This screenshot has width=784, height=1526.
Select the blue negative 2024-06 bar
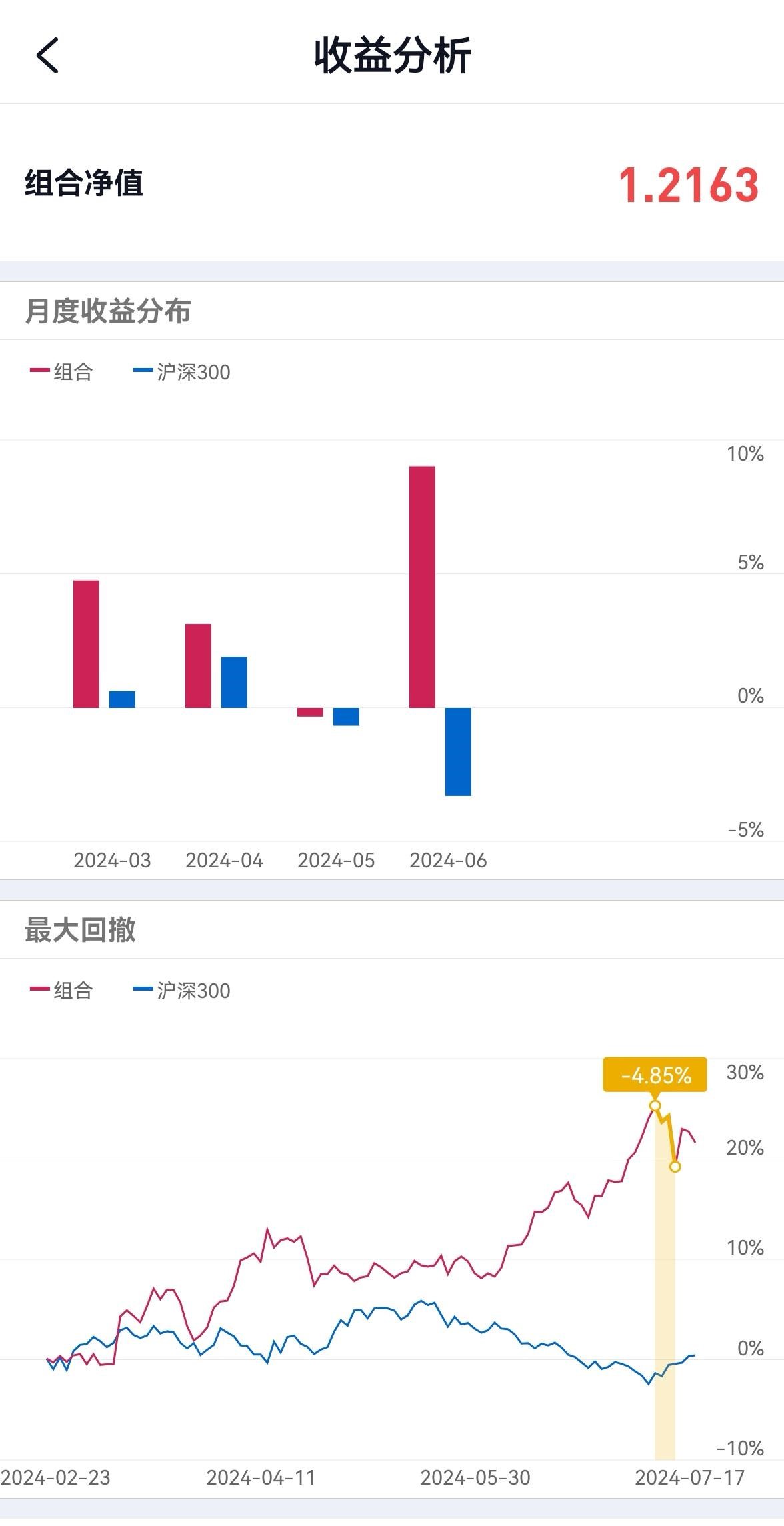click(x=458, y=751)
